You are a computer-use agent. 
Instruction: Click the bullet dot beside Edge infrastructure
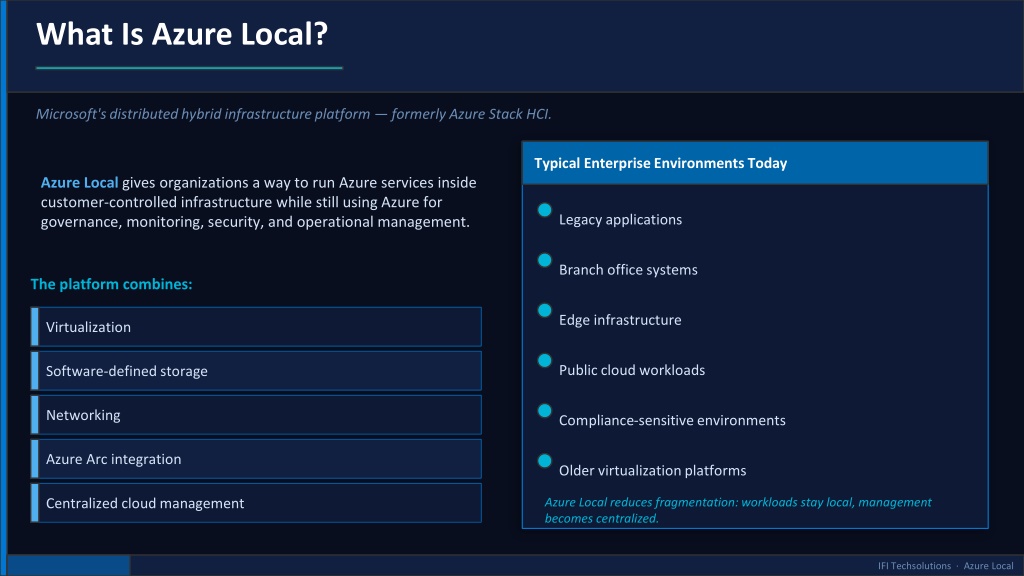(x=545, y=311)
